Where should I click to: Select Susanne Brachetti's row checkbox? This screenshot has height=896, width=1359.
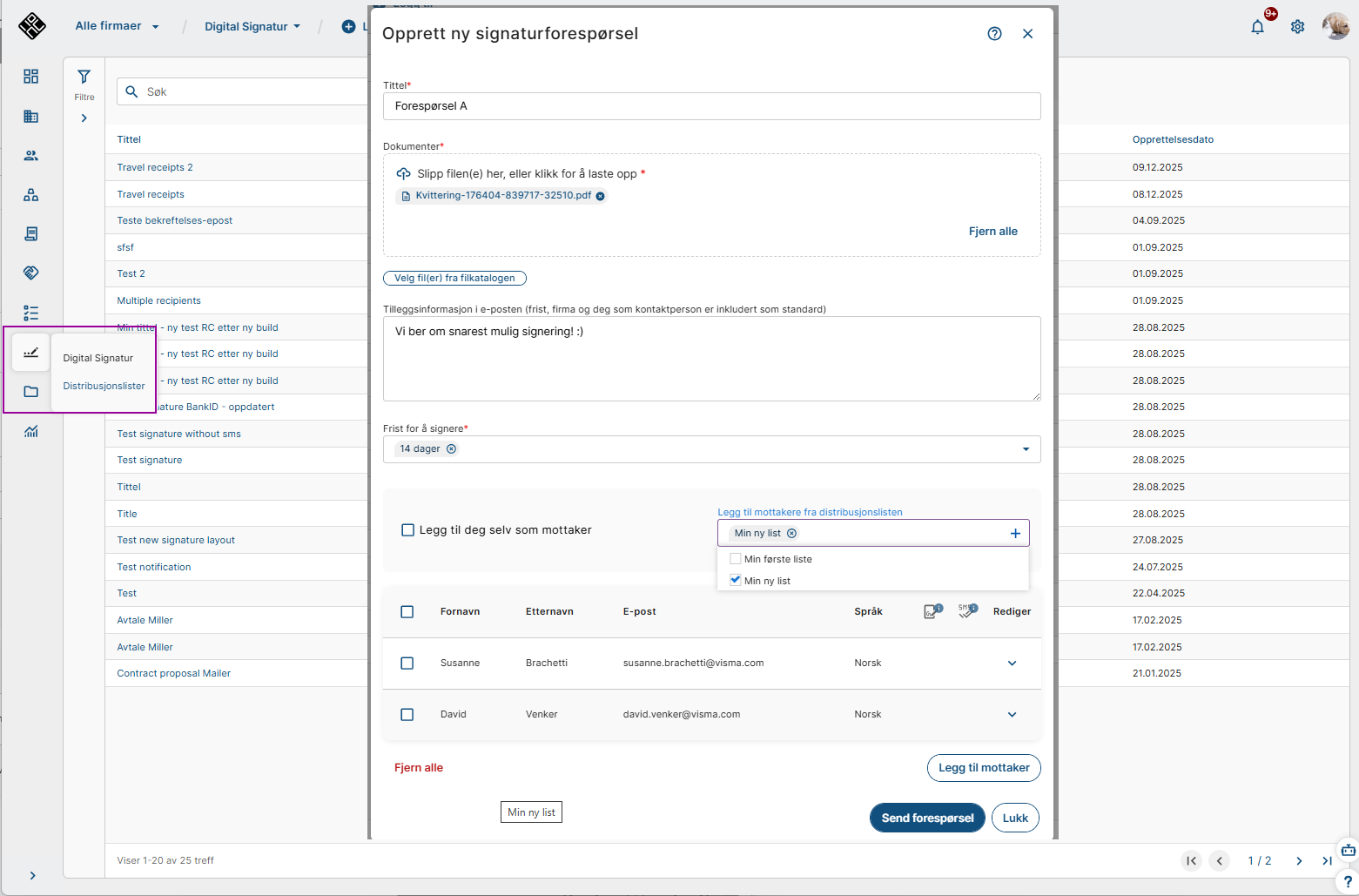(407, 664)
